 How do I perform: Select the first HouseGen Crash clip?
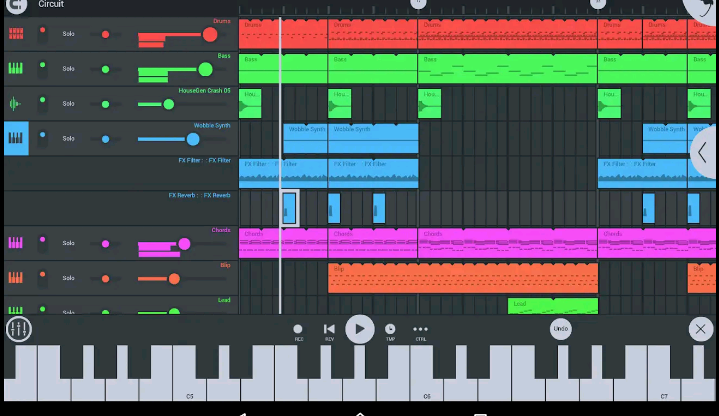(250, 104)
